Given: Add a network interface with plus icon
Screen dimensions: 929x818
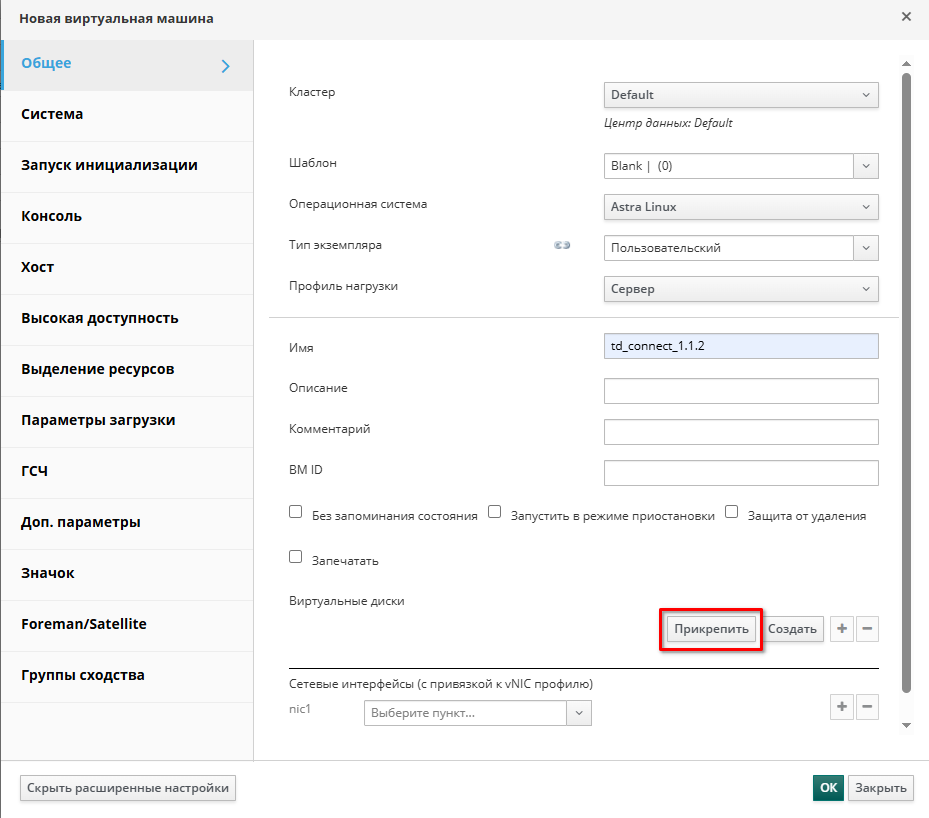Looking at the screenshot, I should (842, 707).
